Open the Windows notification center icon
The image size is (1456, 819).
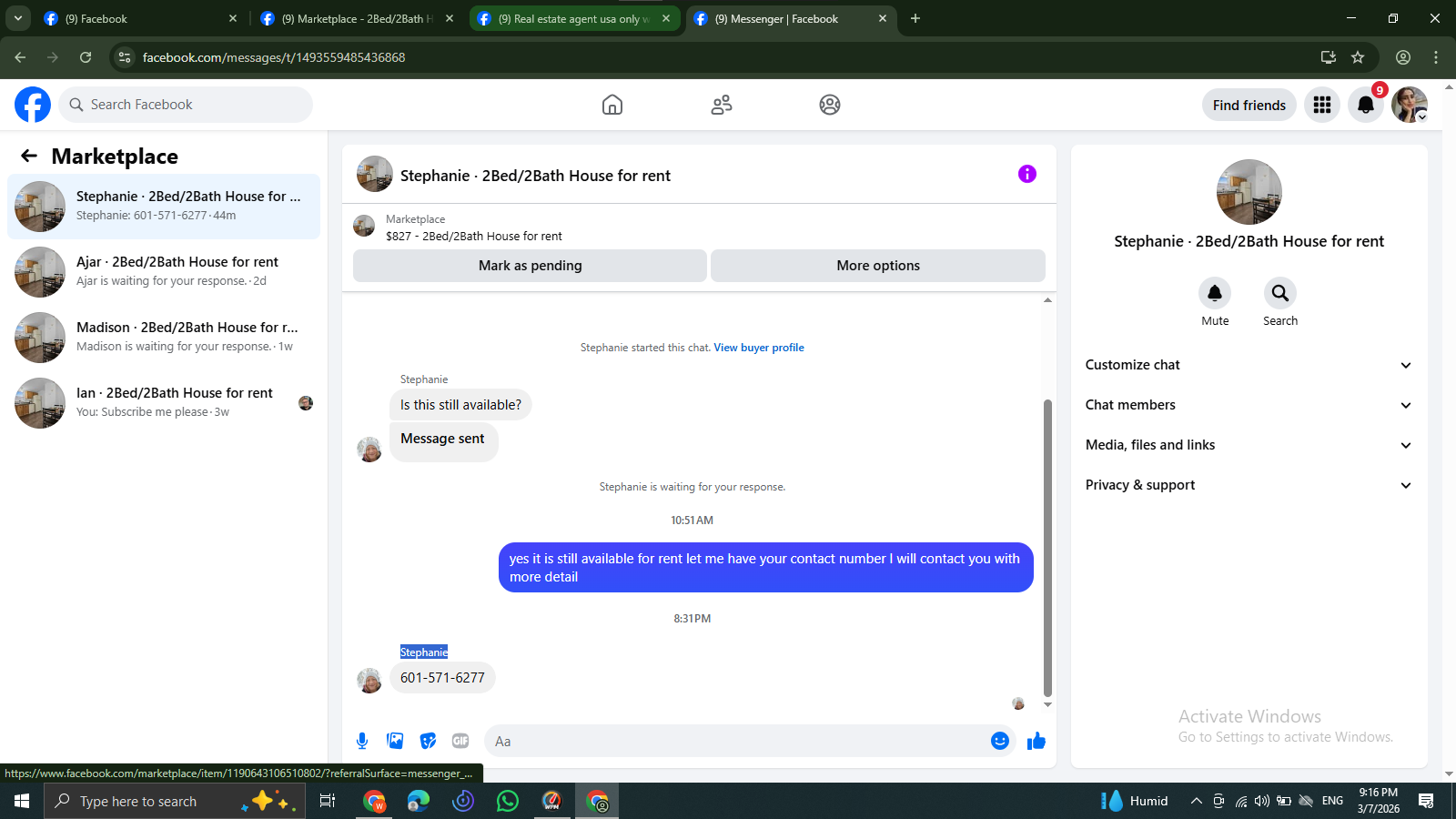[1426, 801]
